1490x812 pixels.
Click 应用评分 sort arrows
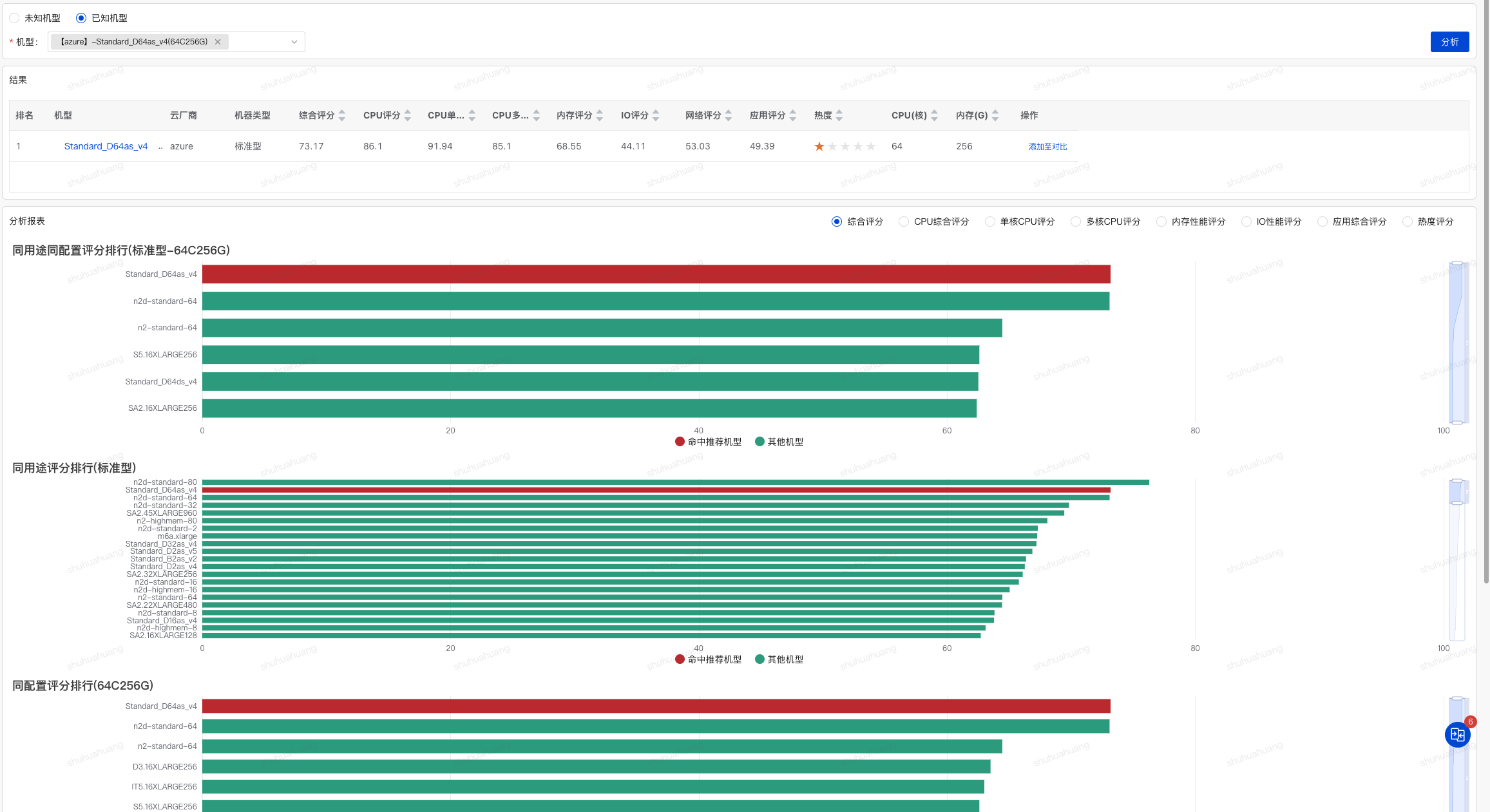[793, 116]
